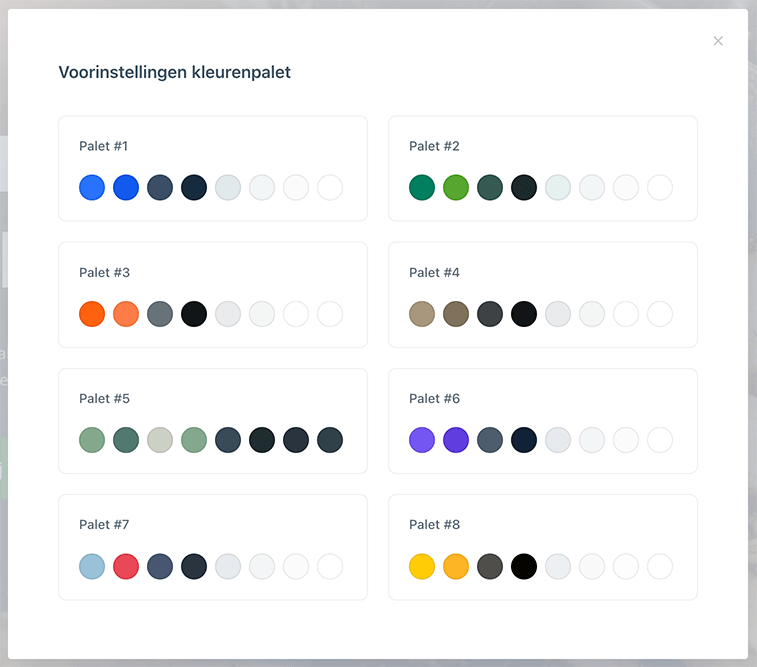Select the lime green swatch in Palet #2
The image size is (757, 667).
pyautogui.click(x=456, y=188)
